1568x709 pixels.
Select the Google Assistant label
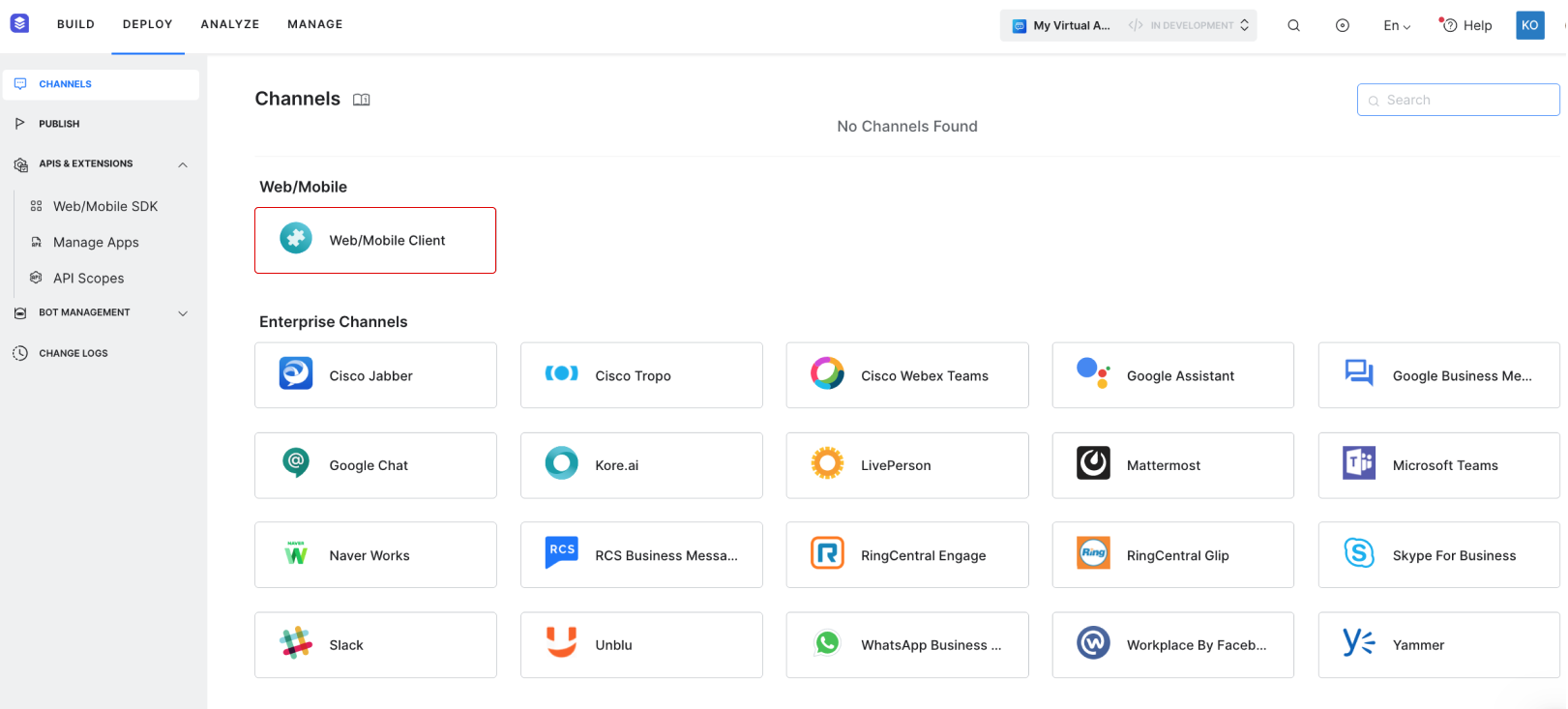click(1180, 375)
